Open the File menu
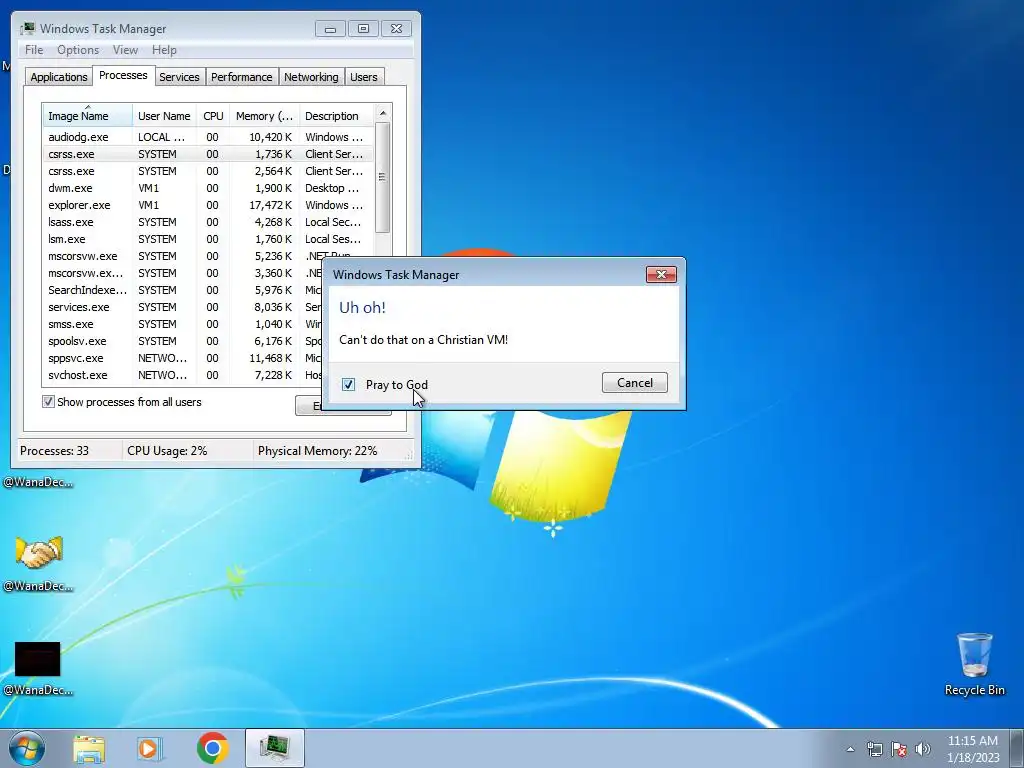Image resolution: width=1024 pixels, height=768 pixels. coord(34,50)
